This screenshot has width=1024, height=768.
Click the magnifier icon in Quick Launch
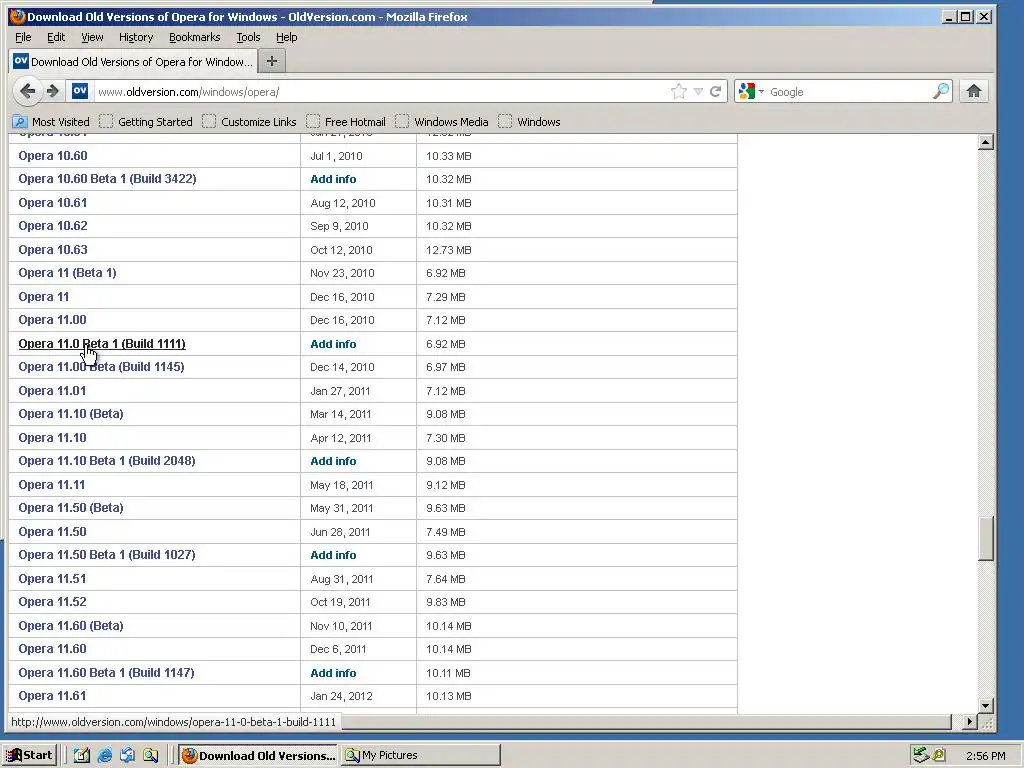point(151,755)
